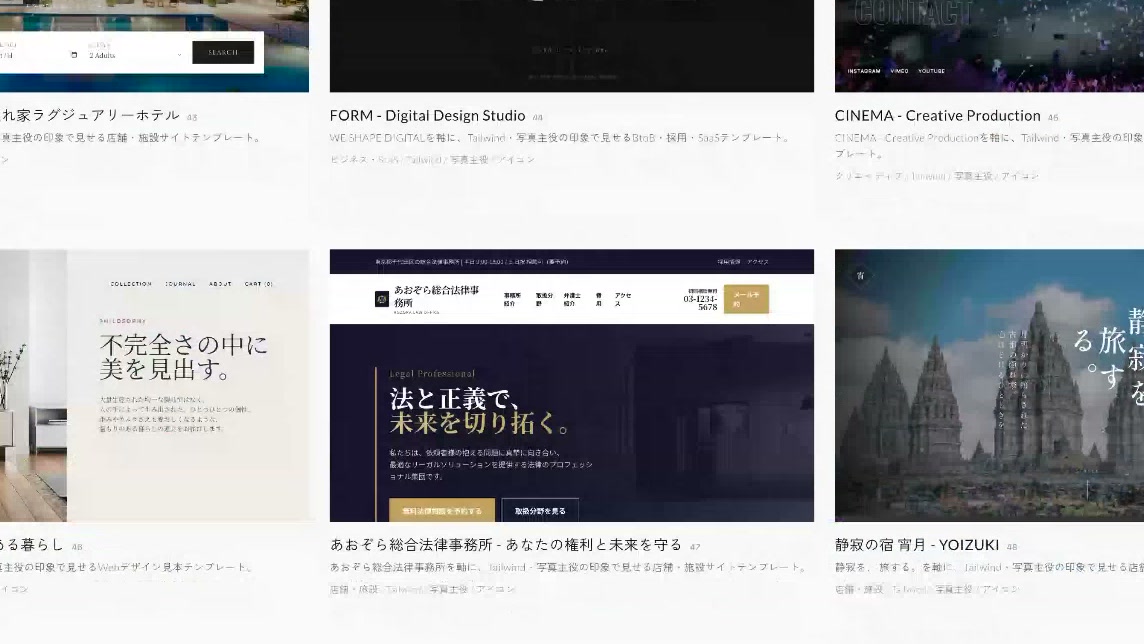Open the CART (0) menu item

pos(259,284)
